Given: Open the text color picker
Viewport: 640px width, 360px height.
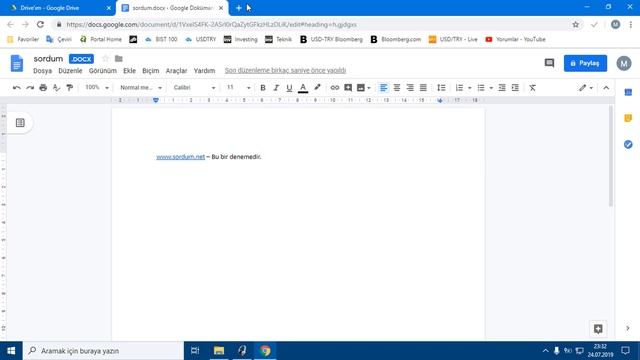Looking at the screenshot, I should click(303, 88).
